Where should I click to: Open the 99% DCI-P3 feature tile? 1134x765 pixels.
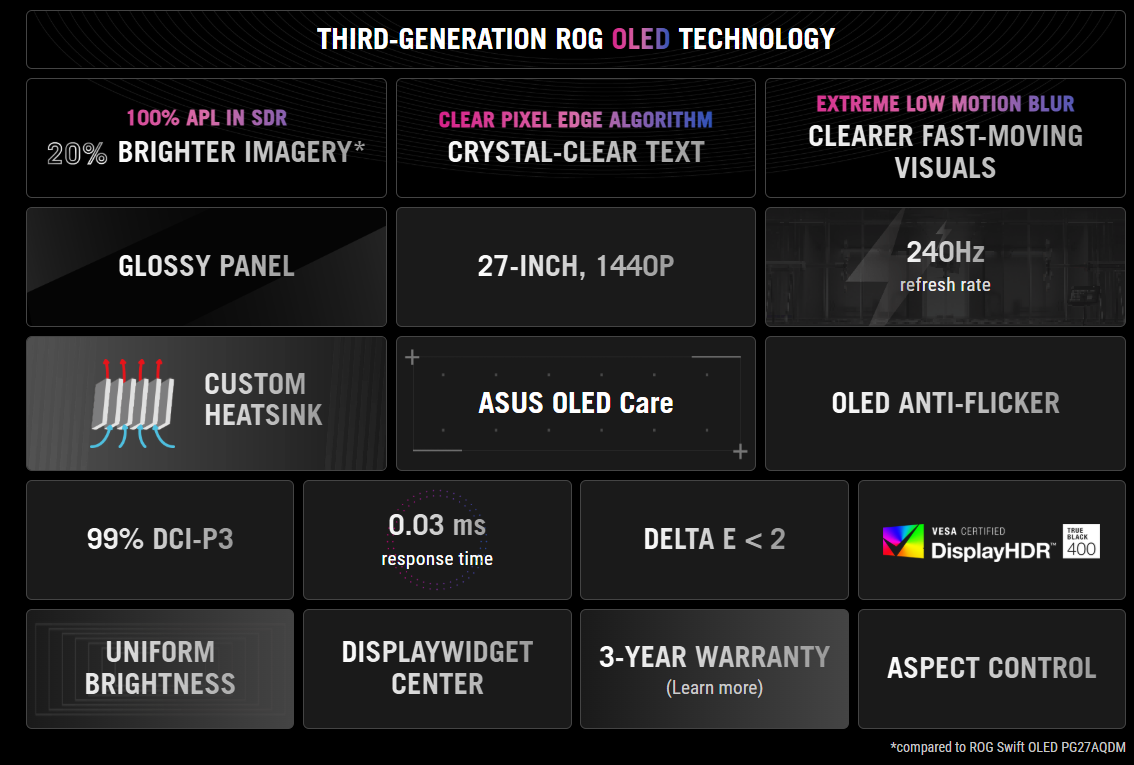[160, 540]
